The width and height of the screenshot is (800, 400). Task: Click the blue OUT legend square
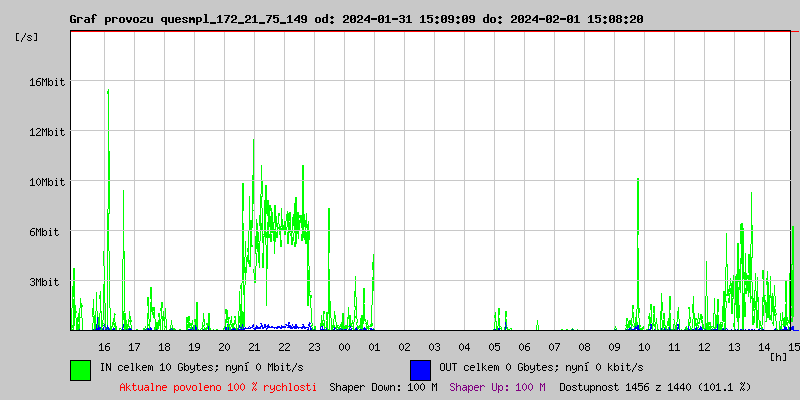click(420, 369)
